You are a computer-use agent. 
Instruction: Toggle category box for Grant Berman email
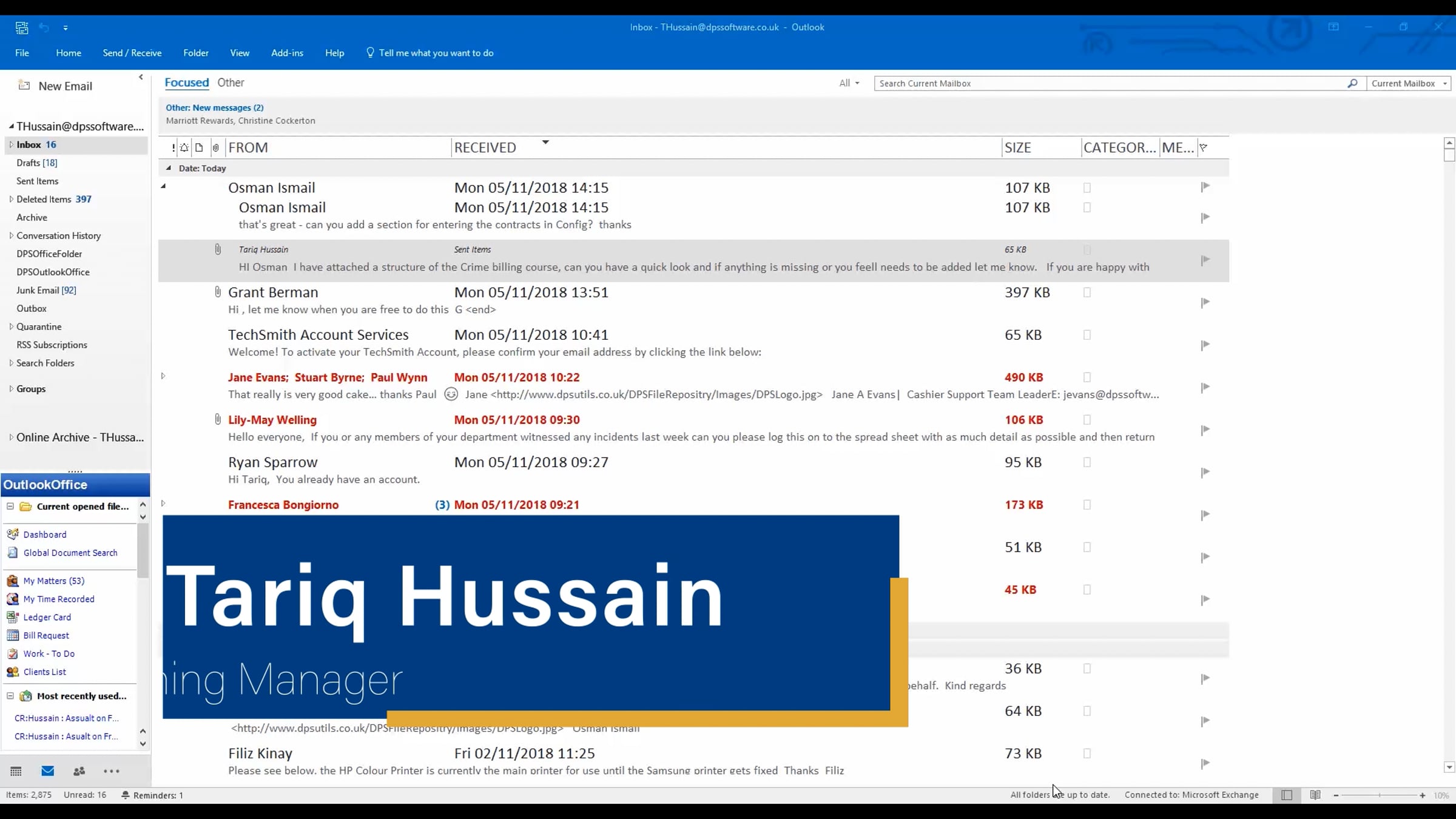tap(1087, 292)
